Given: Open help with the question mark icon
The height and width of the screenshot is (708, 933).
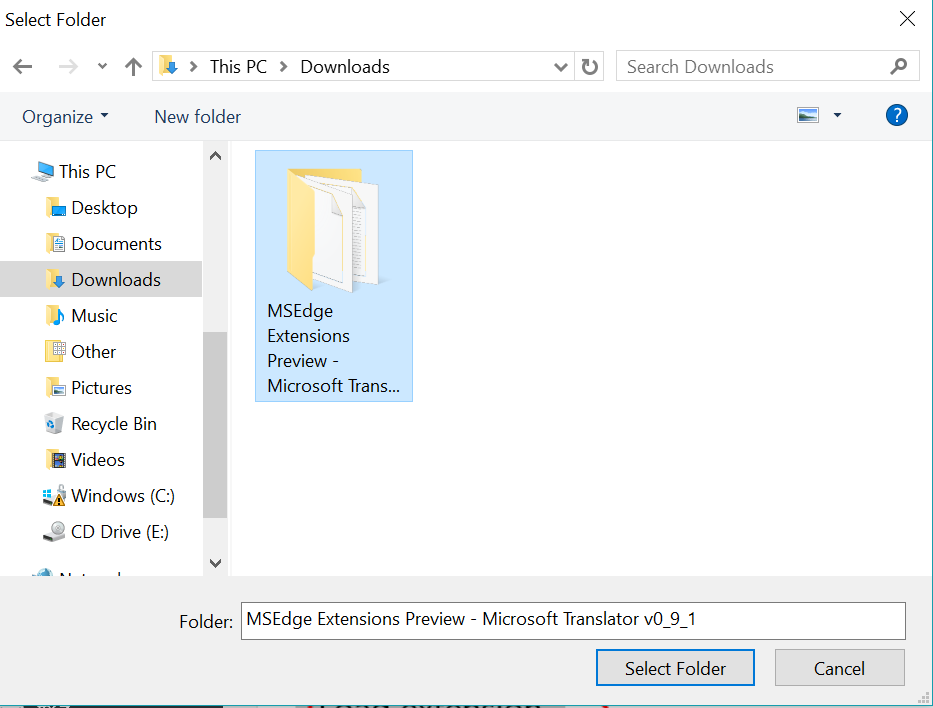Looking at the screenshot, I should [896, 115].
